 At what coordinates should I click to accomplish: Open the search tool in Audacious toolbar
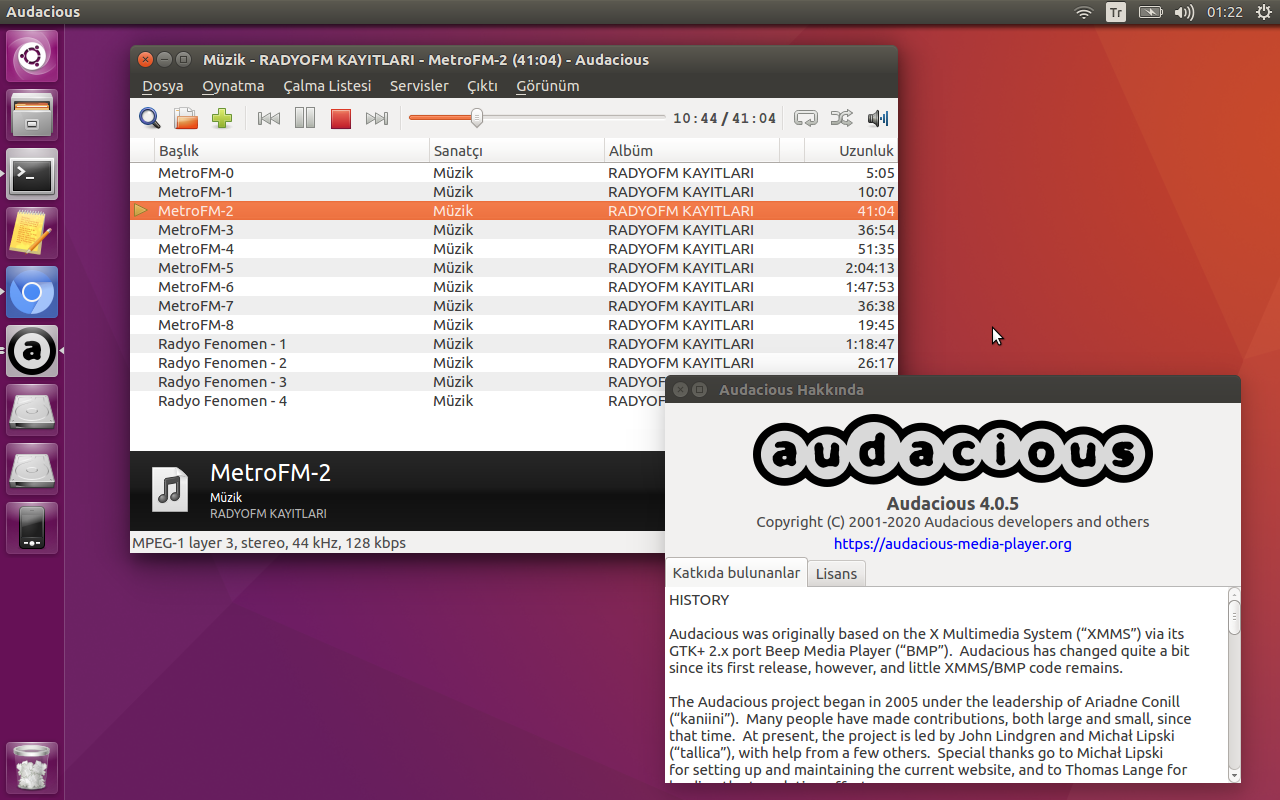point(150,119)
